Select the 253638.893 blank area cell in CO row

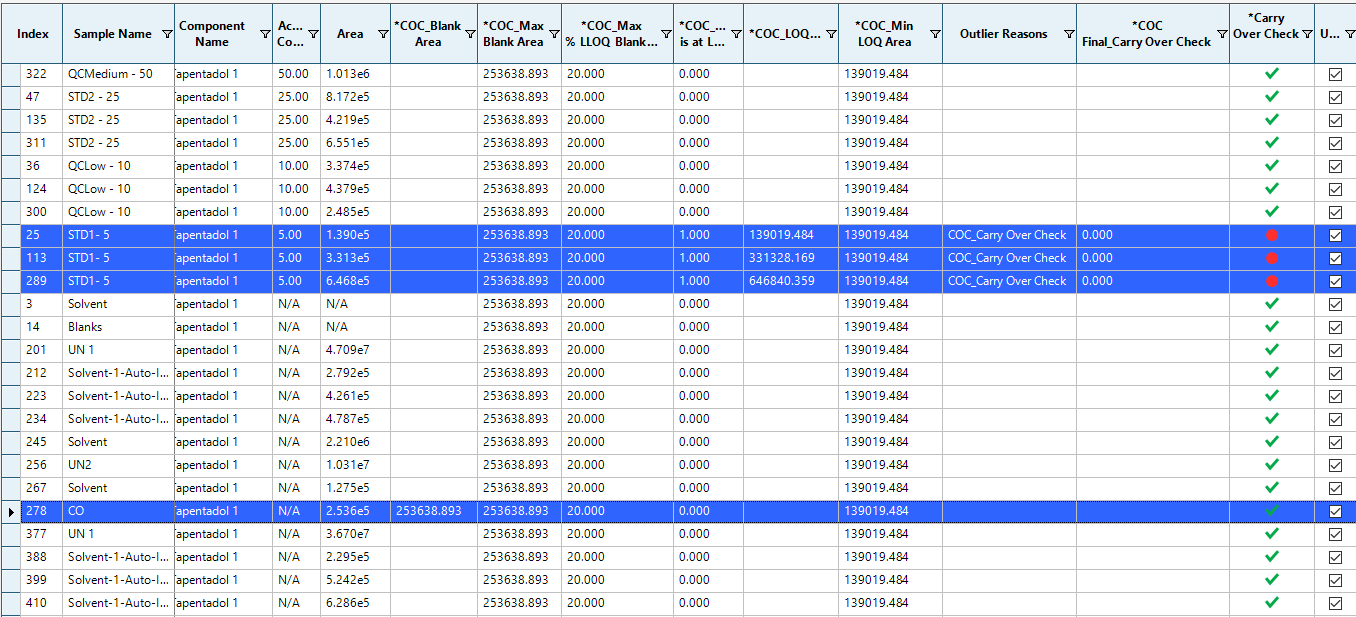coord(434,511)
